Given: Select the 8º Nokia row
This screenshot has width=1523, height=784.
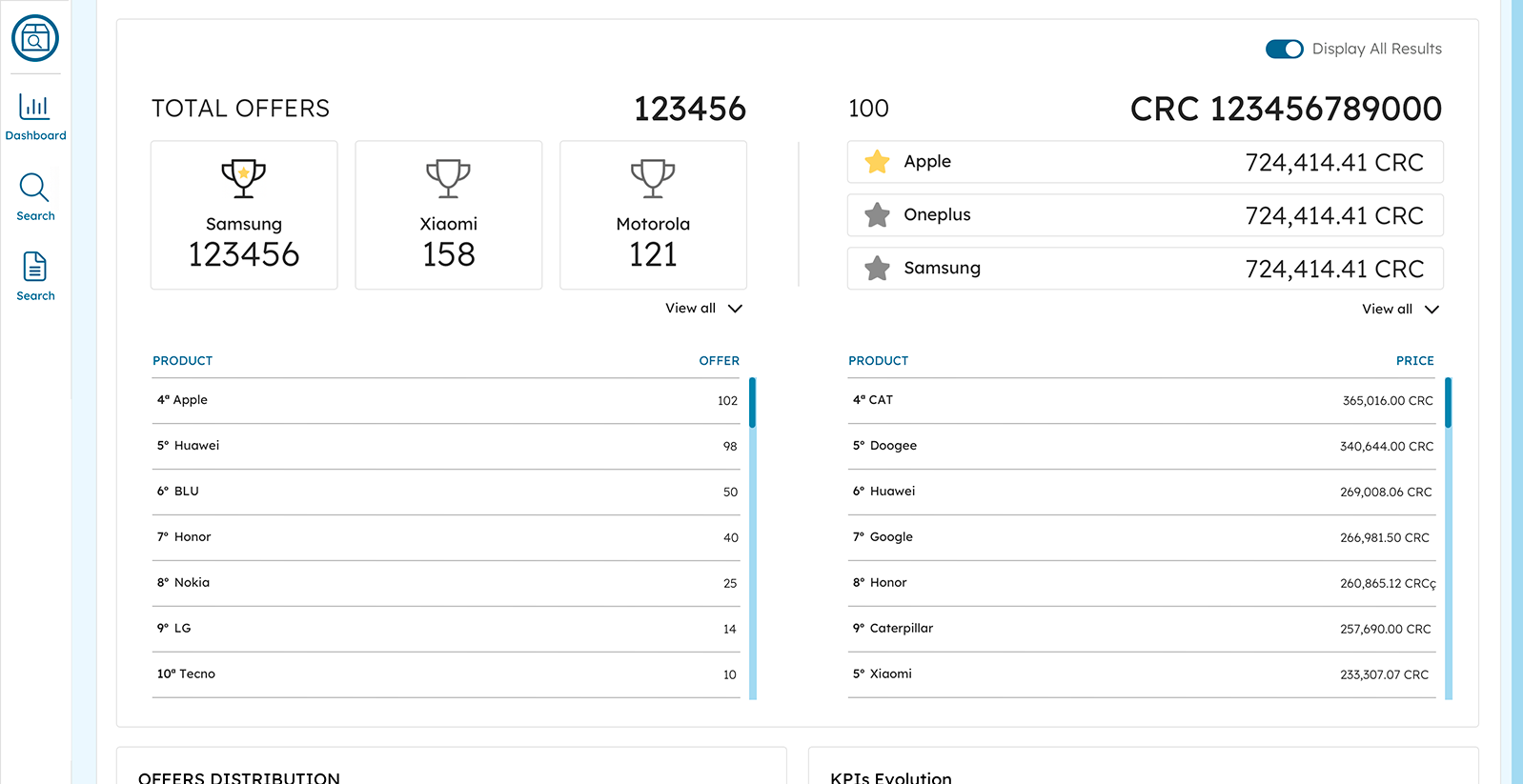Looking at the screenshot, I should tap(446, 584).
